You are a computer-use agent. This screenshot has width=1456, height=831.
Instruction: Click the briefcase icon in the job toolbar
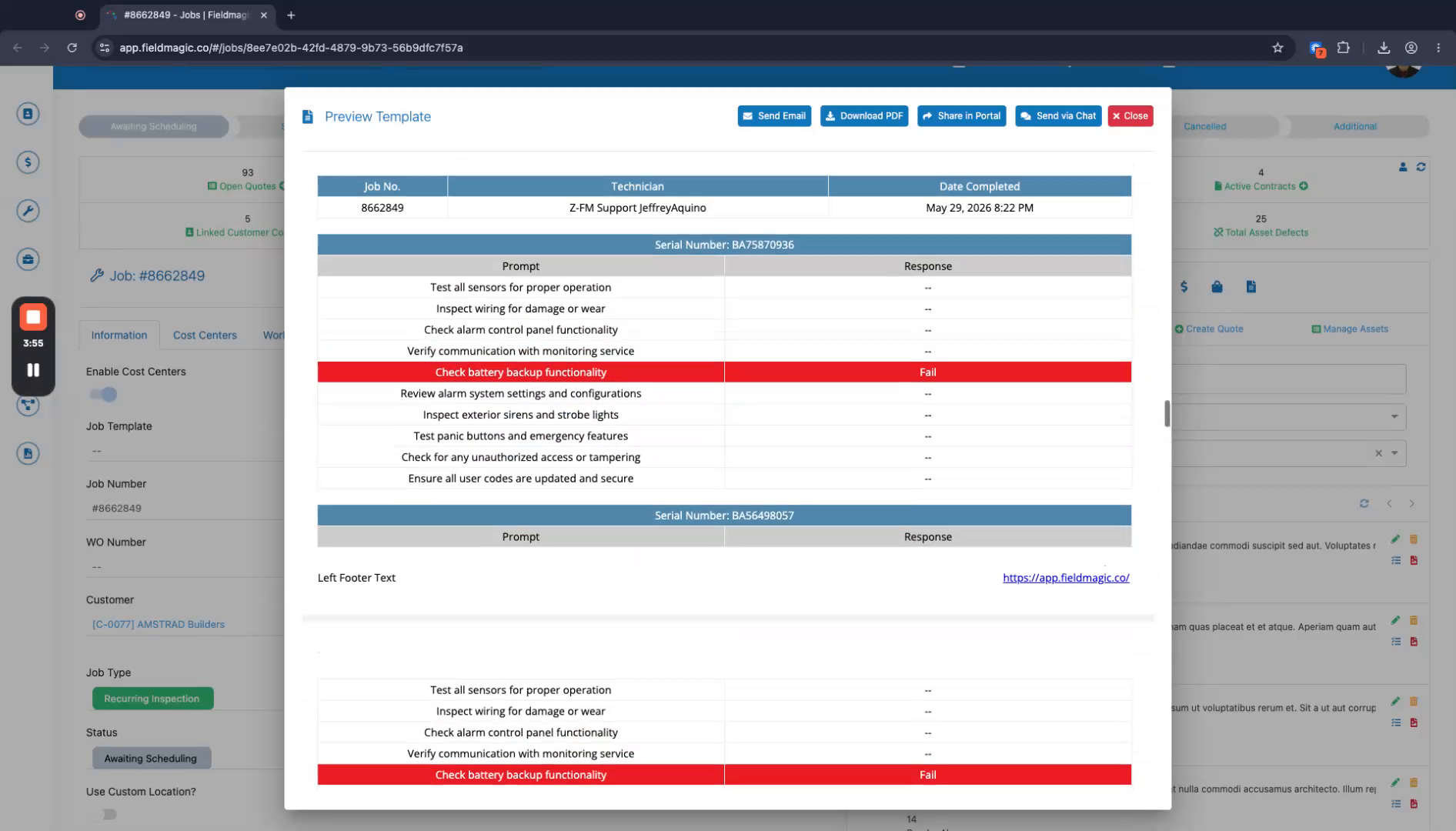(1217, 287)
